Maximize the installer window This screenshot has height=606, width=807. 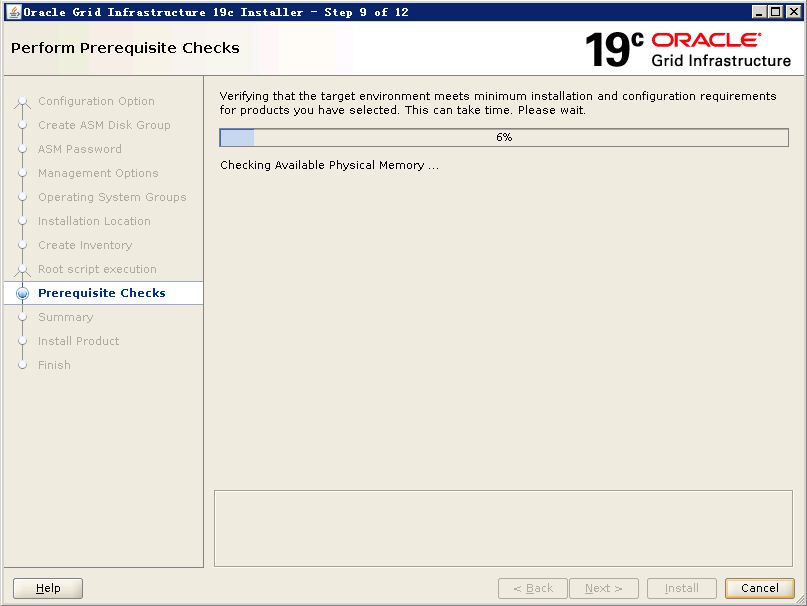point(776,12)
